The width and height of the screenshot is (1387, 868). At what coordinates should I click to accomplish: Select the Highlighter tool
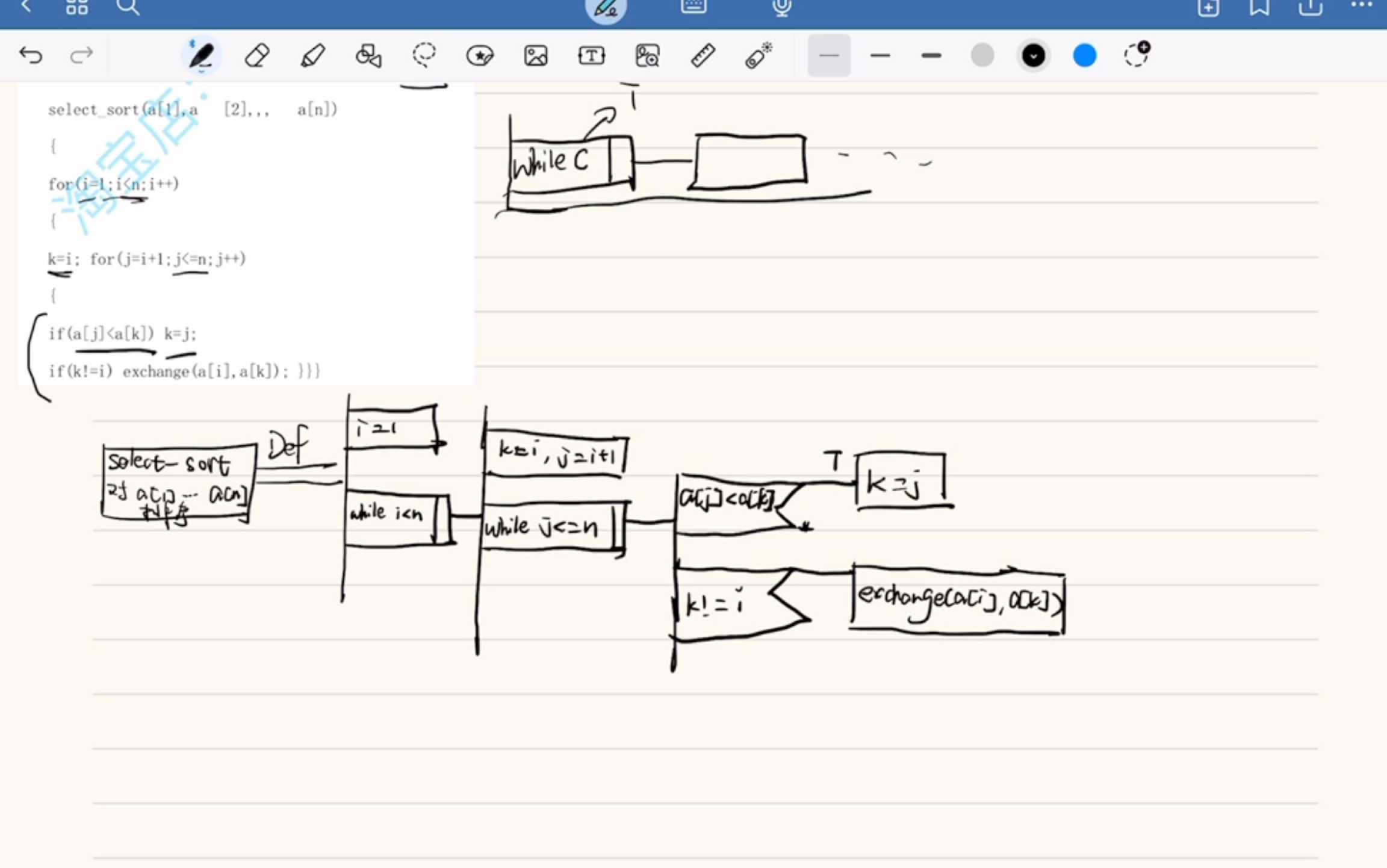(312, 56)
